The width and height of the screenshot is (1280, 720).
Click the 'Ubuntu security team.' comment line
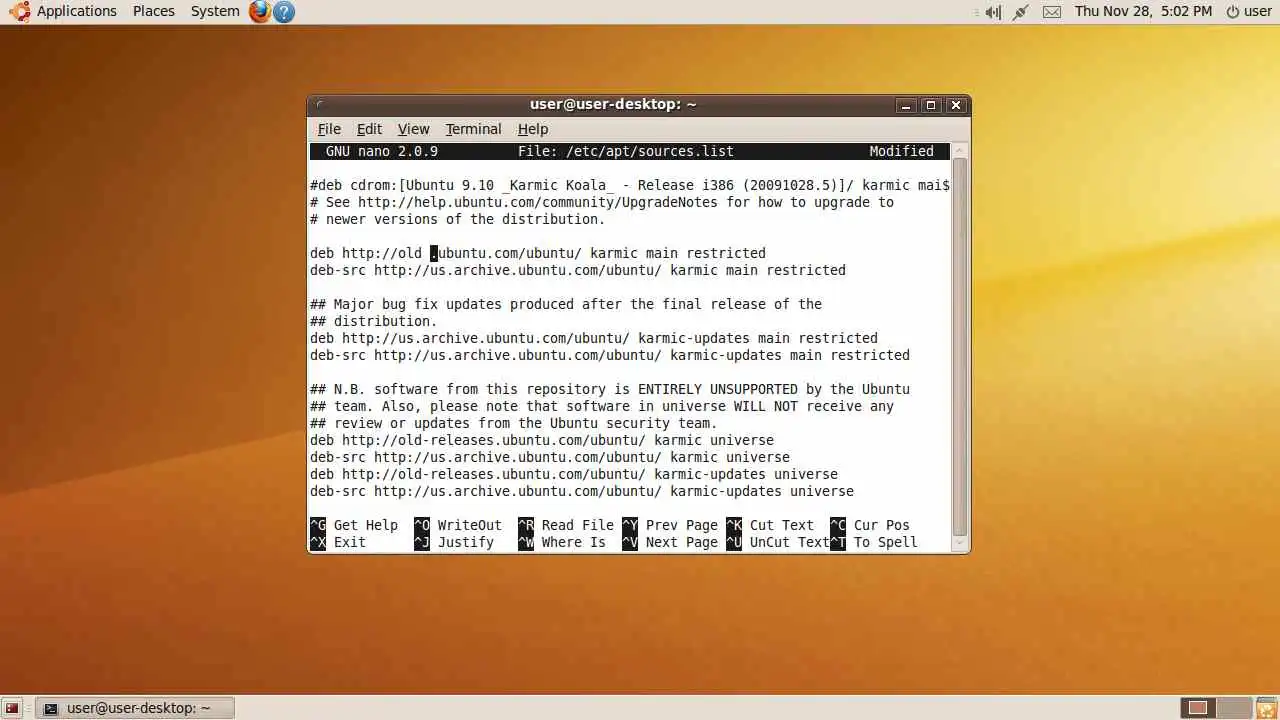(x=514, y=423)
